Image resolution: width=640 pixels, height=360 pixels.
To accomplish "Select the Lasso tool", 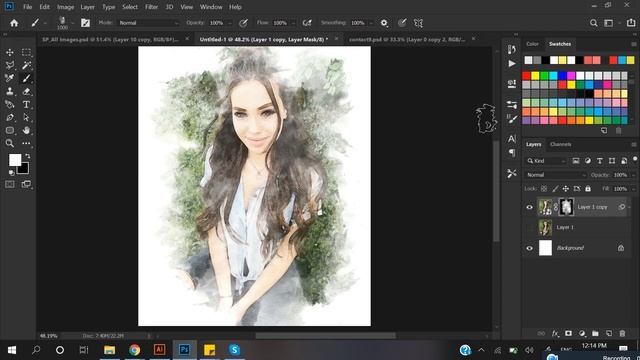I will click(x=10, y=65).
